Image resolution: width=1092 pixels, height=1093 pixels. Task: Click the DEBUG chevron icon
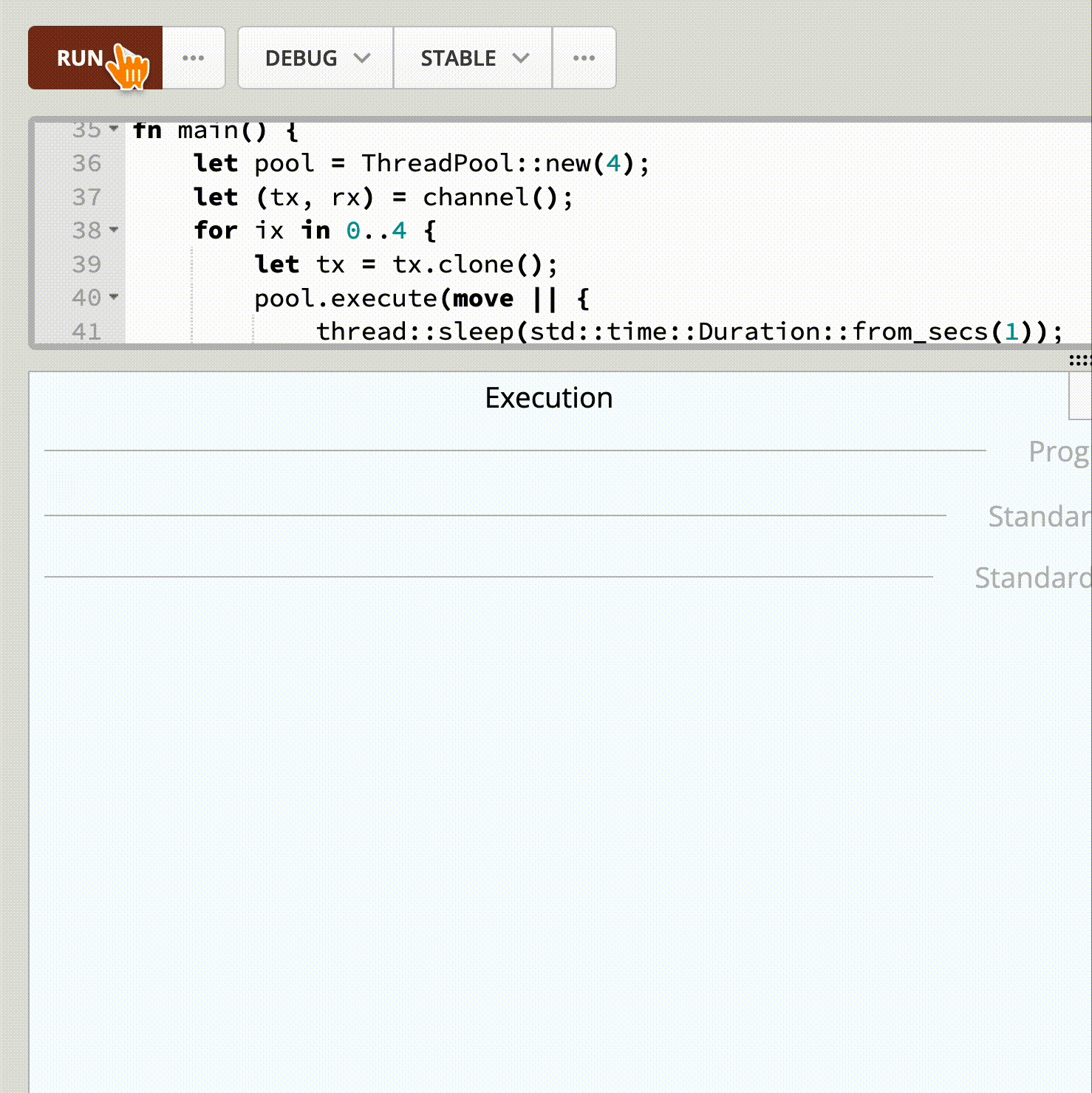(363, 58)
